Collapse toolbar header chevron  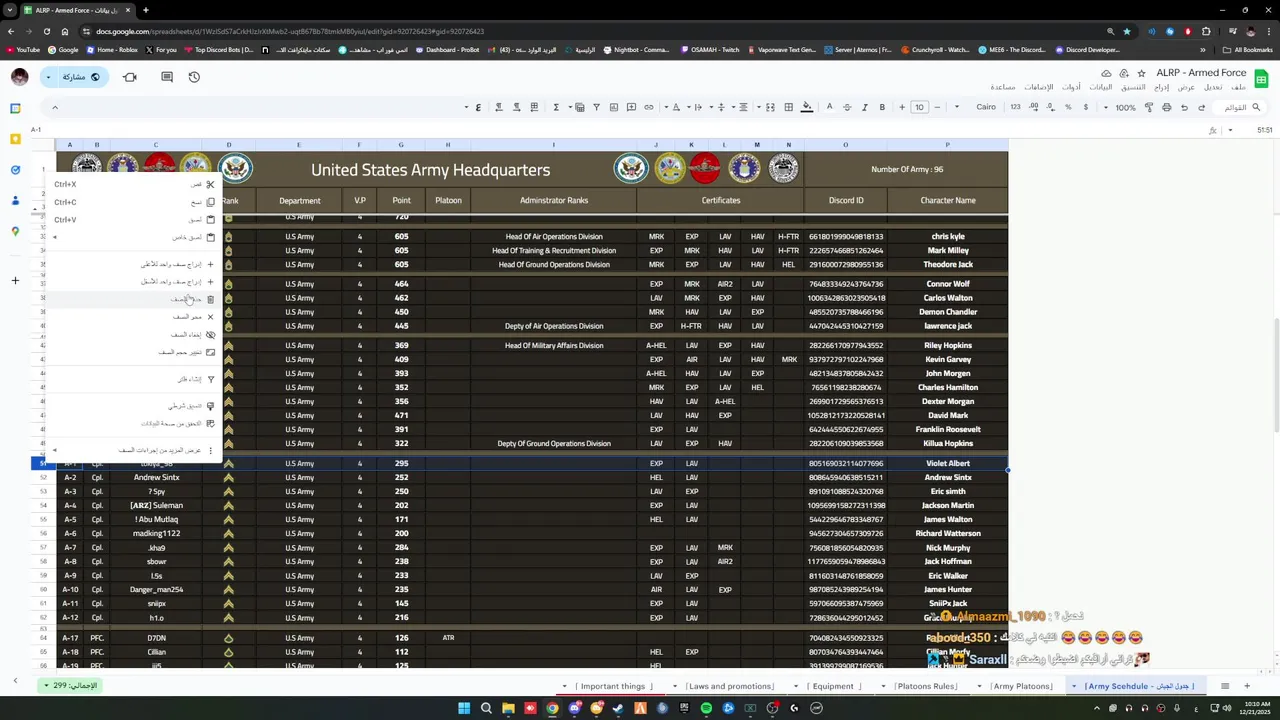pyautogui.click(x=54, y=107)
